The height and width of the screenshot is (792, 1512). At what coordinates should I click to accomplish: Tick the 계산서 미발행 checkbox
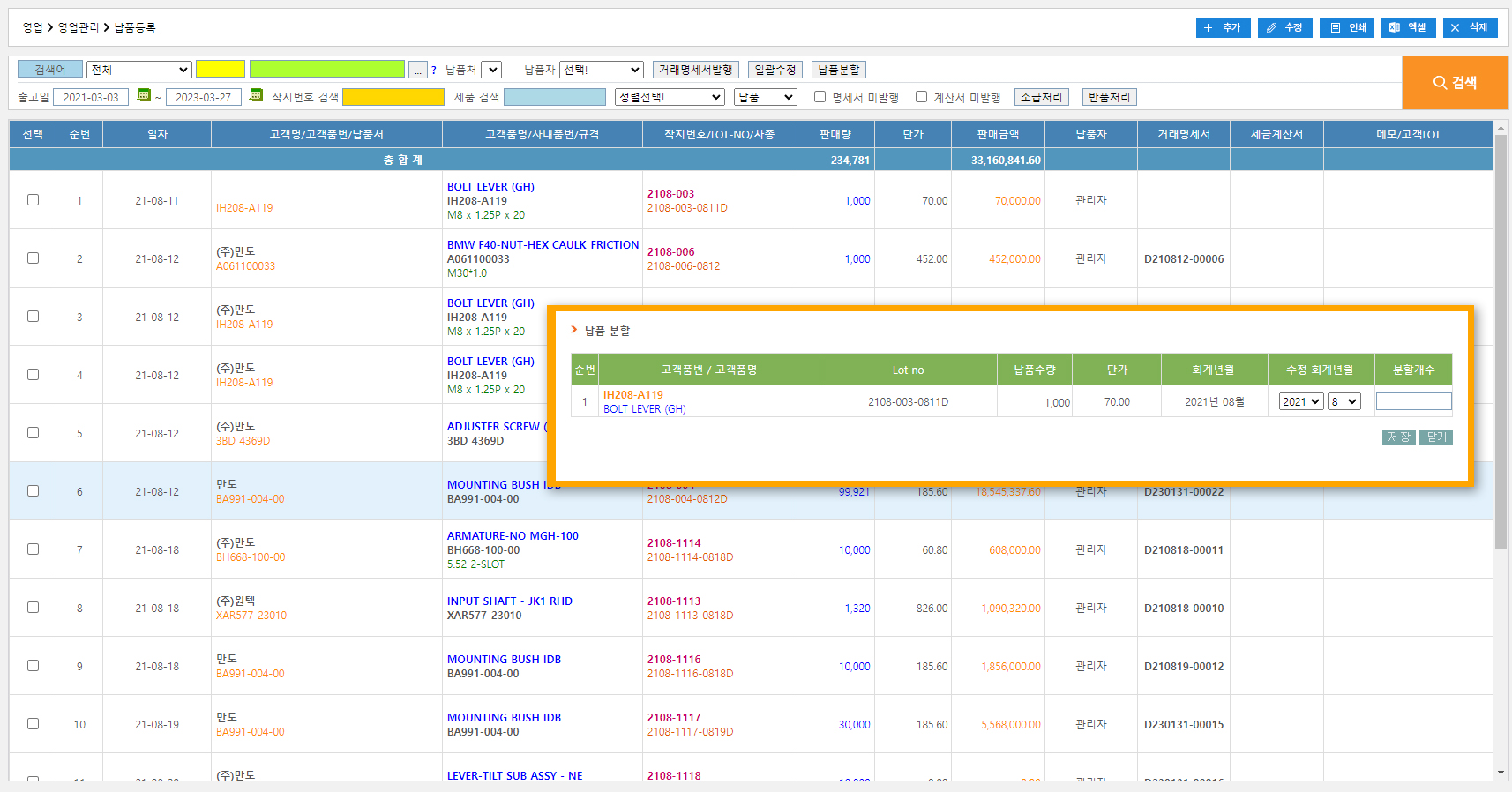[x=921, y=97]
